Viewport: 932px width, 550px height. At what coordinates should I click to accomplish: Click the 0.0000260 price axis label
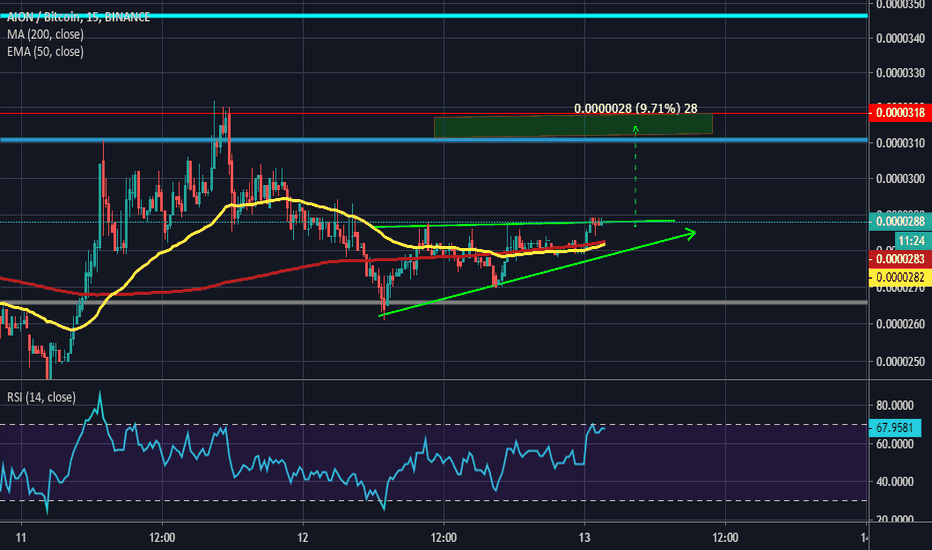click(x=900, y=325)
